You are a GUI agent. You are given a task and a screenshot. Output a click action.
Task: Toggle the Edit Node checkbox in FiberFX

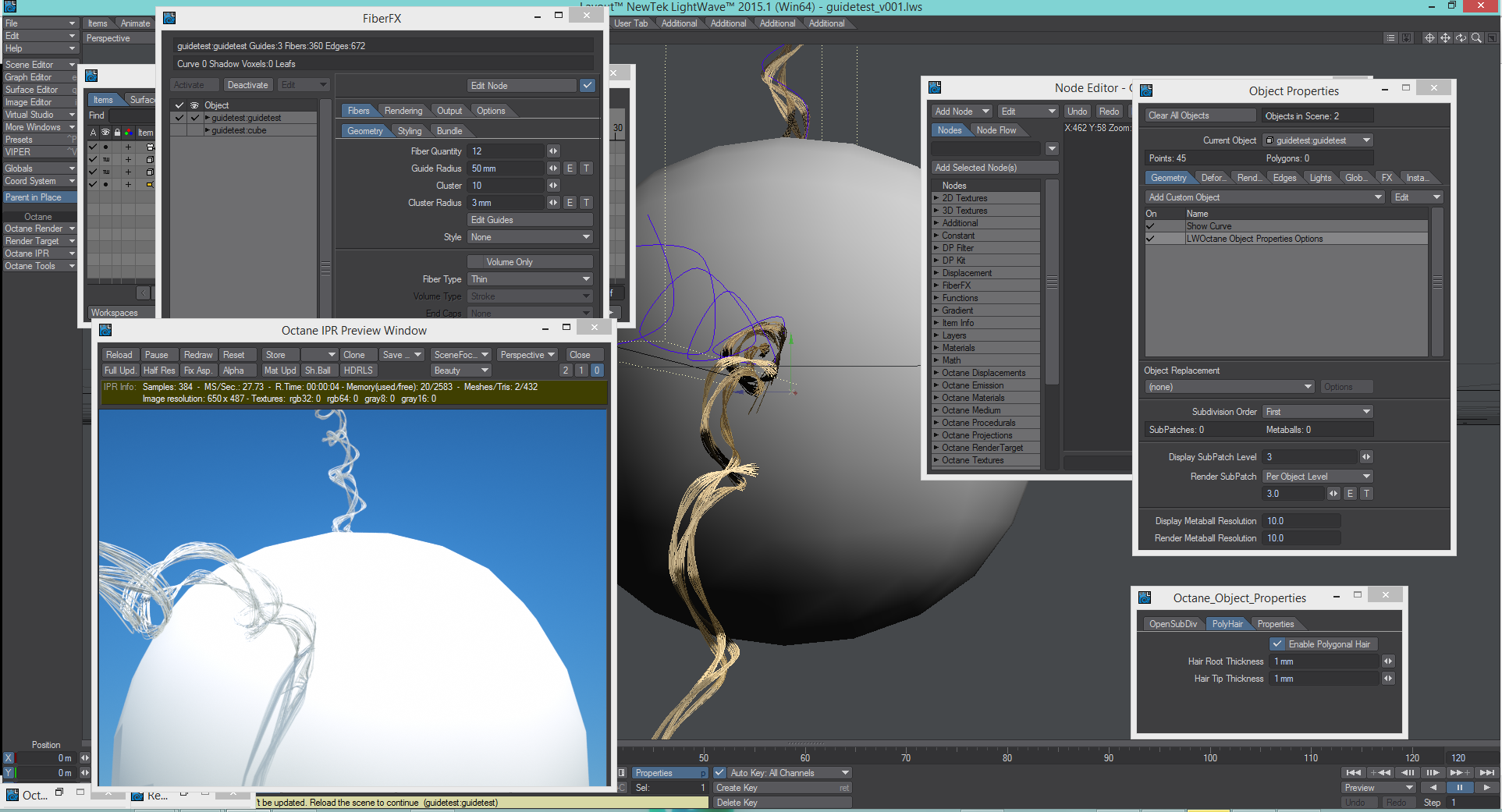[x=588, y=86]
